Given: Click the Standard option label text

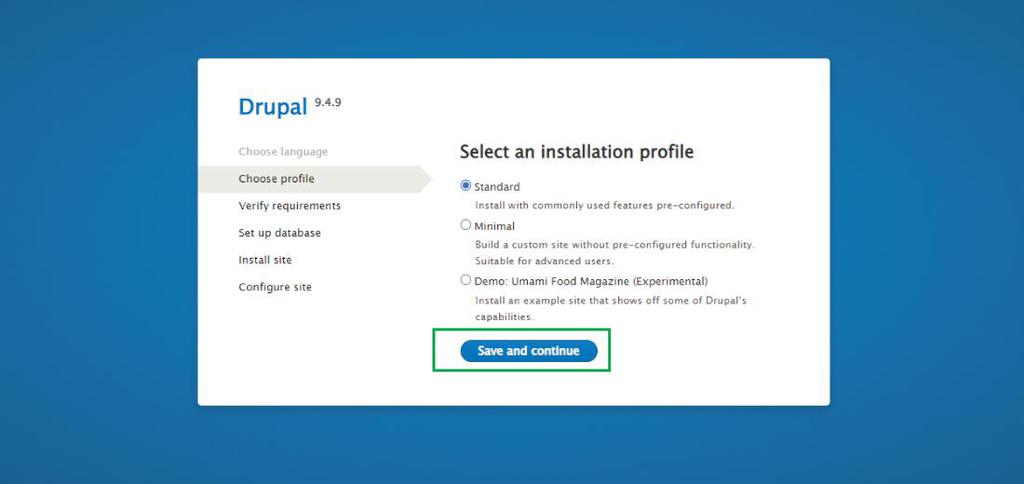Looking at the screenshot, I should (497, 187).
